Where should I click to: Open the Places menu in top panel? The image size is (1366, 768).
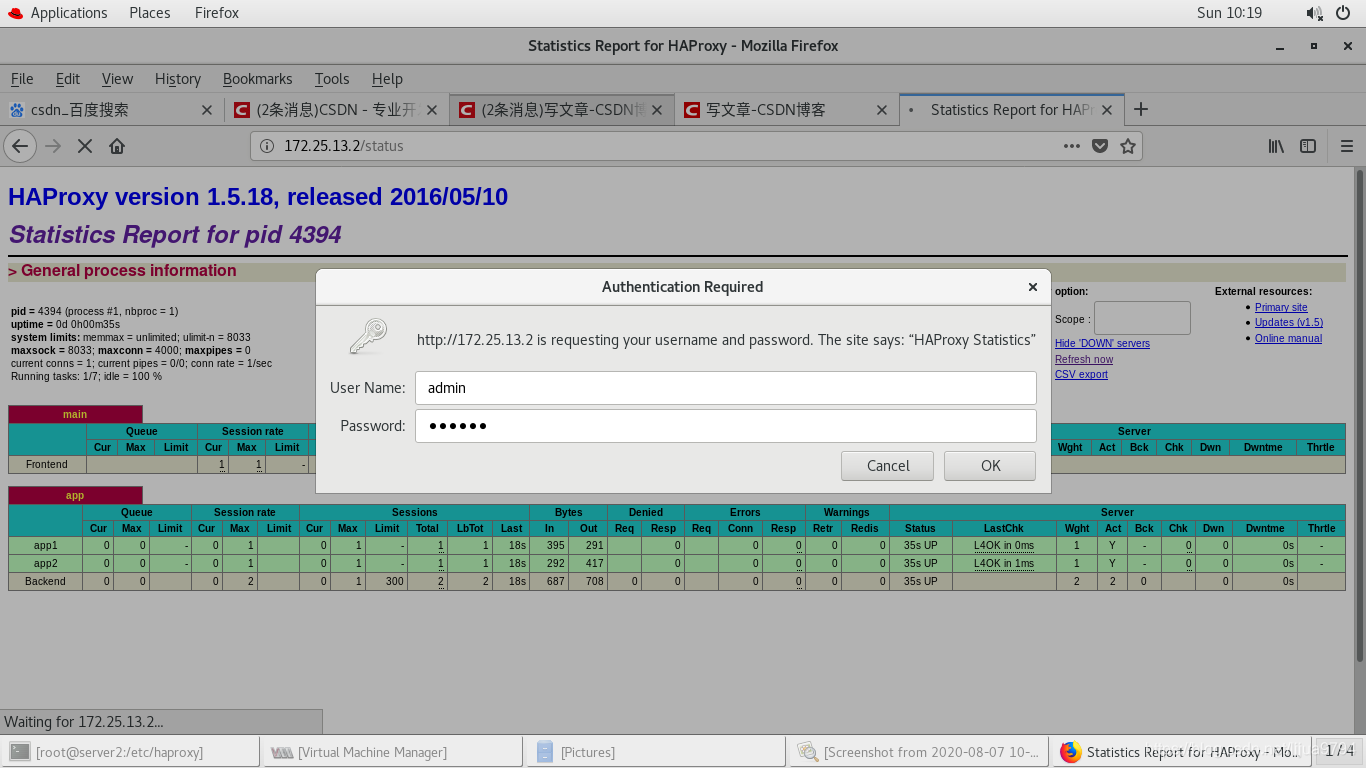click(150, 13)
